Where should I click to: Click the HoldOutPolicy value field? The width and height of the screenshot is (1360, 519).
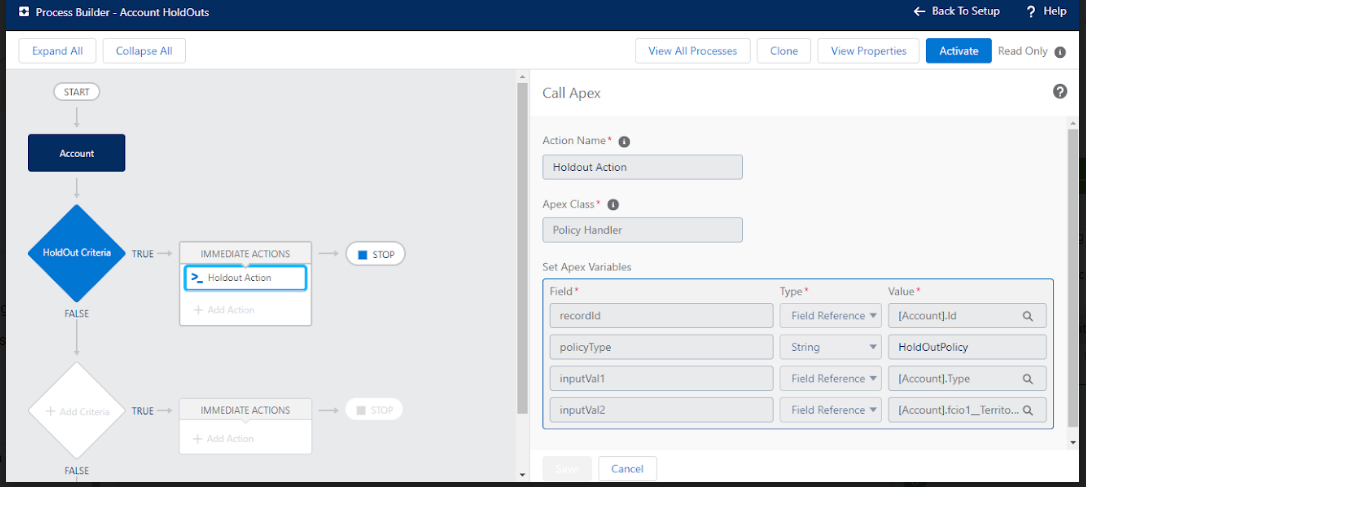(x=967, y=347)
